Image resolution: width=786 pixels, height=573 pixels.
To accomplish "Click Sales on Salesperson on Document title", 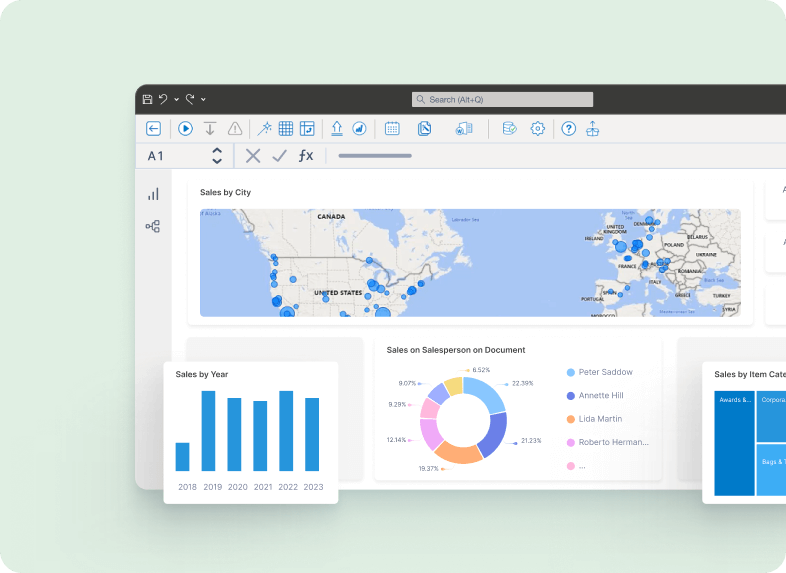I will [456, 350].
